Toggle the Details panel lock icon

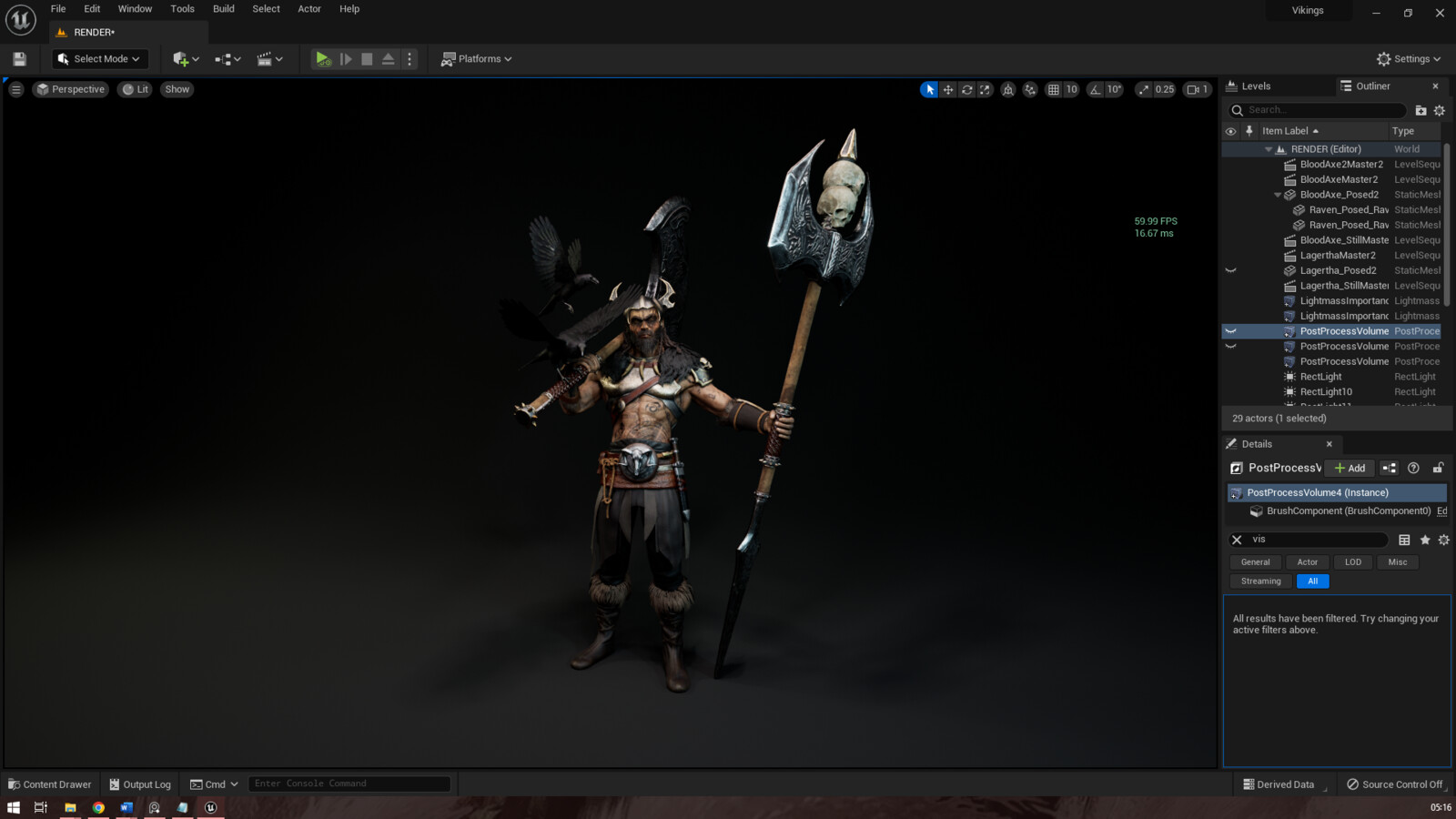point(1438,469)
